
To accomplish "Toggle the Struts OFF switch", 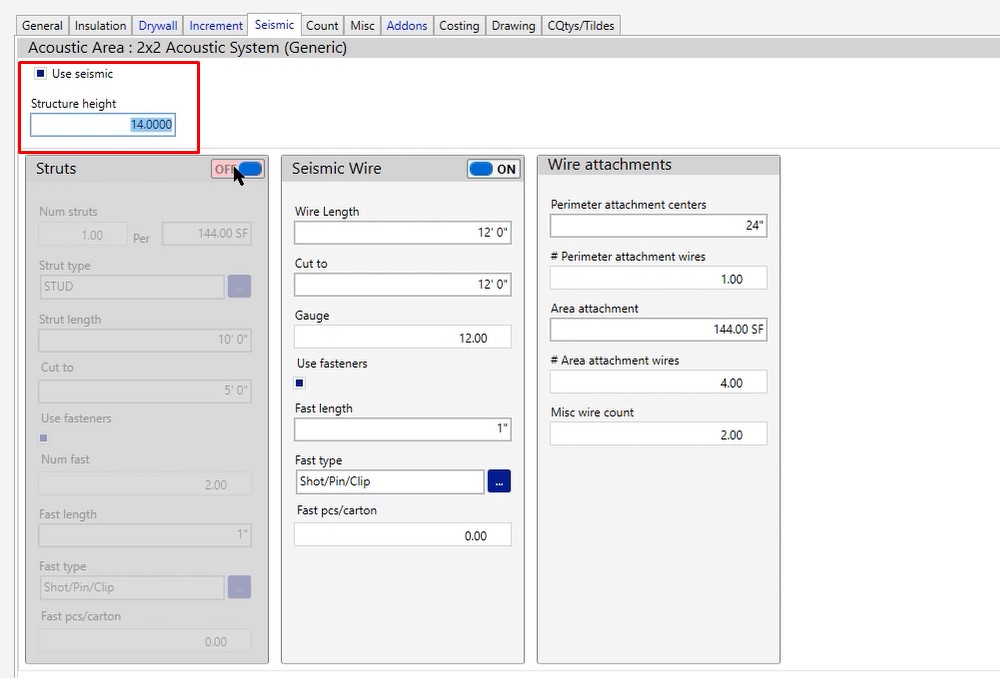I will 237,169.
